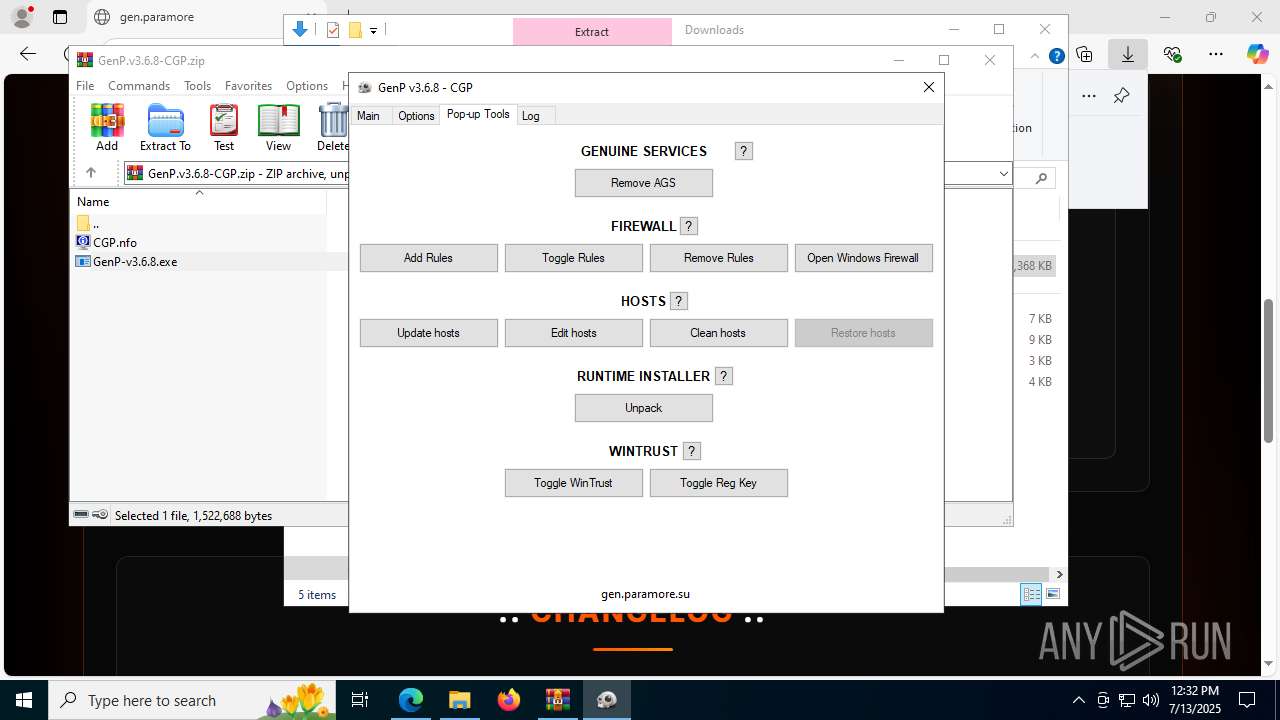1280x720 pixels.
Task: Expand the Explorer ribbon chevron
Action: [x=1037, y=57]
